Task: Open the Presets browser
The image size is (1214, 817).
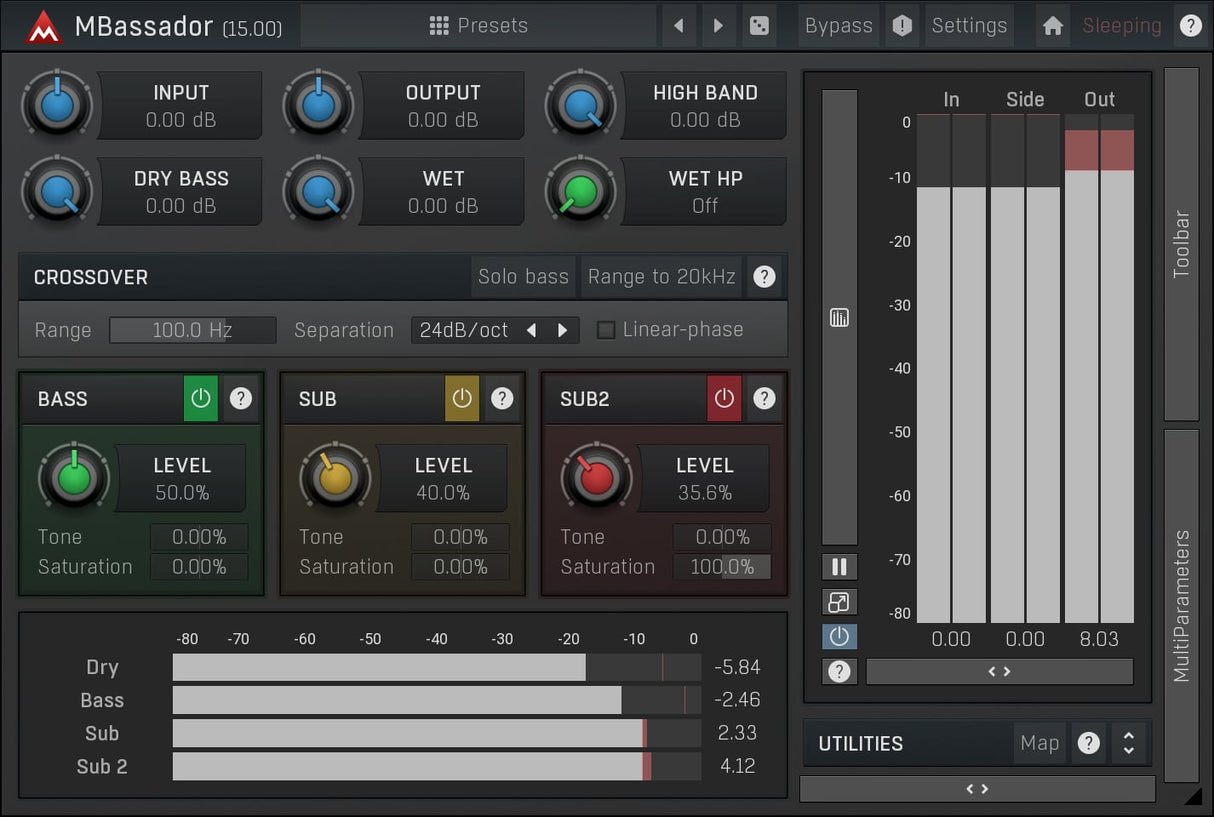Action: tap(478, 26)
